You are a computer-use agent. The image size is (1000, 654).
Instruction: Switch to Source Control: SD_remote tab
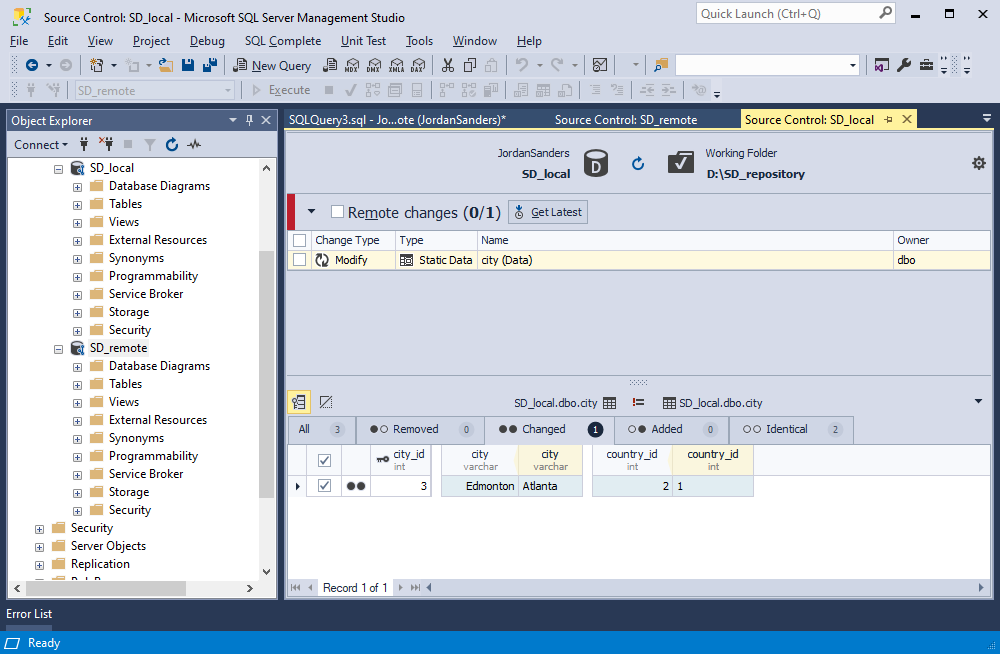(626, 119)
